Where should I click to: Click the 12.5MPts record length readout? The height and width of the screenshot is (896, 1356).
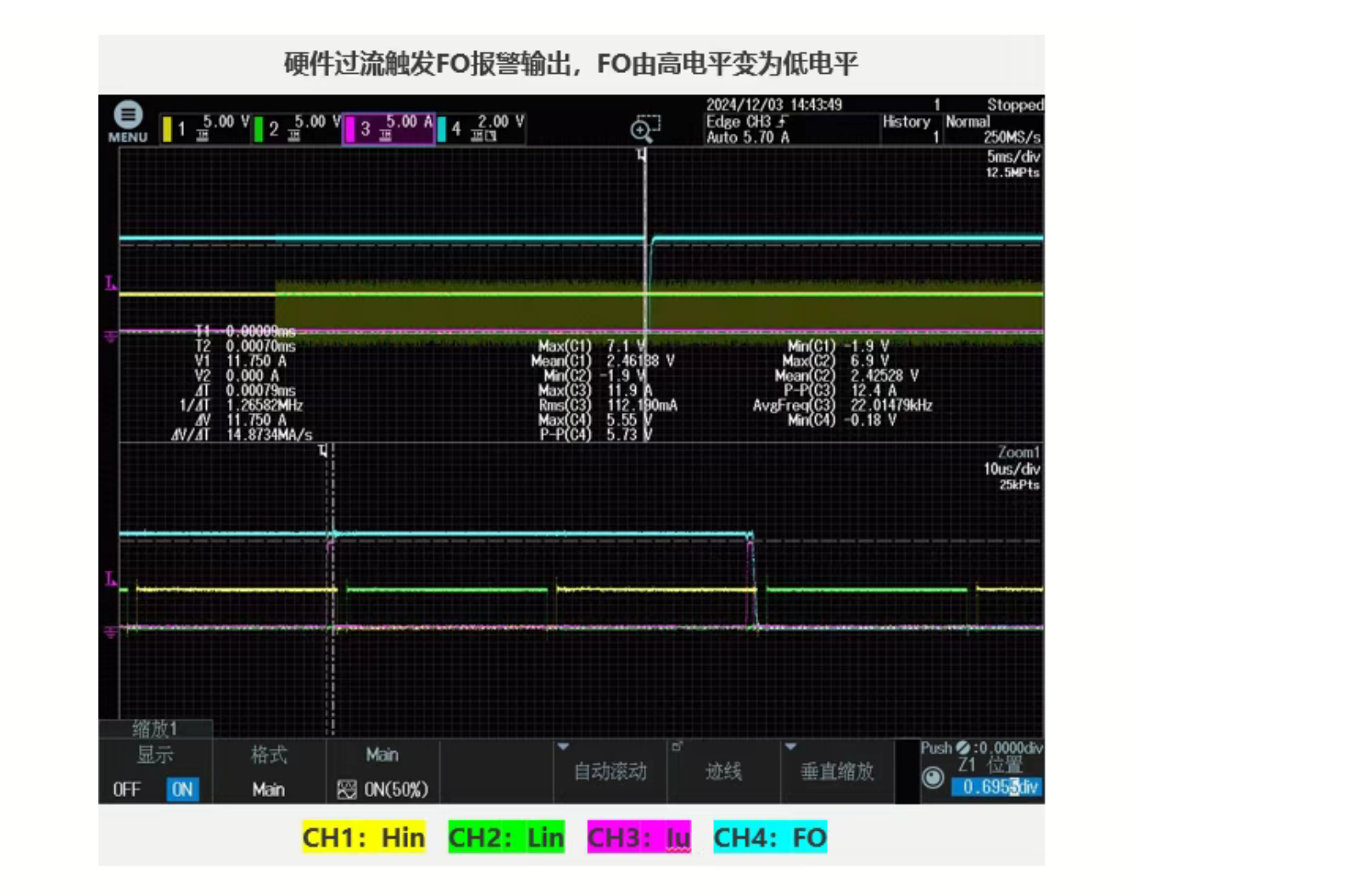click(1013, 172)
